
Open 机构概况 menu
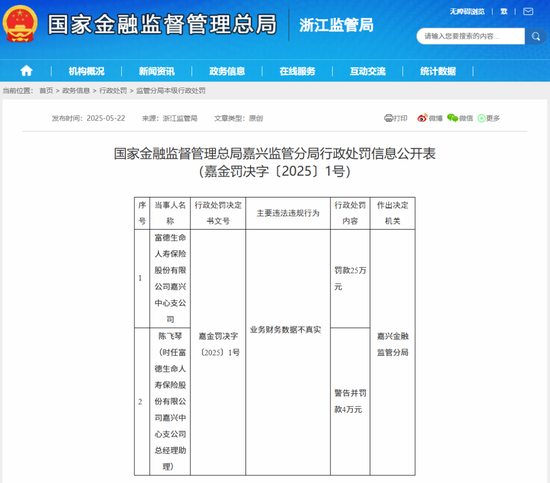pos(86,71)
